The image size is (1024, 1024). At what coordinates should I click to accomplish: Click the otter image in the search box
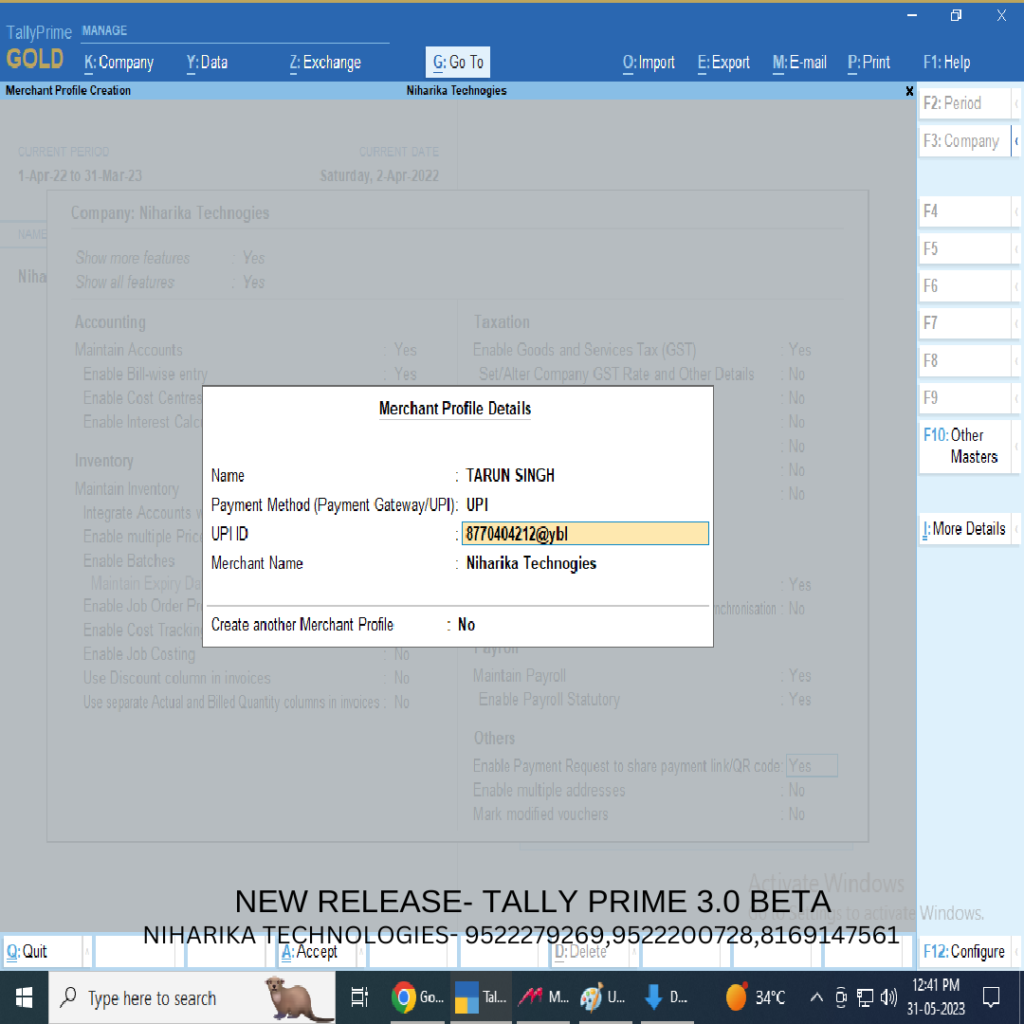coord(296,997)
